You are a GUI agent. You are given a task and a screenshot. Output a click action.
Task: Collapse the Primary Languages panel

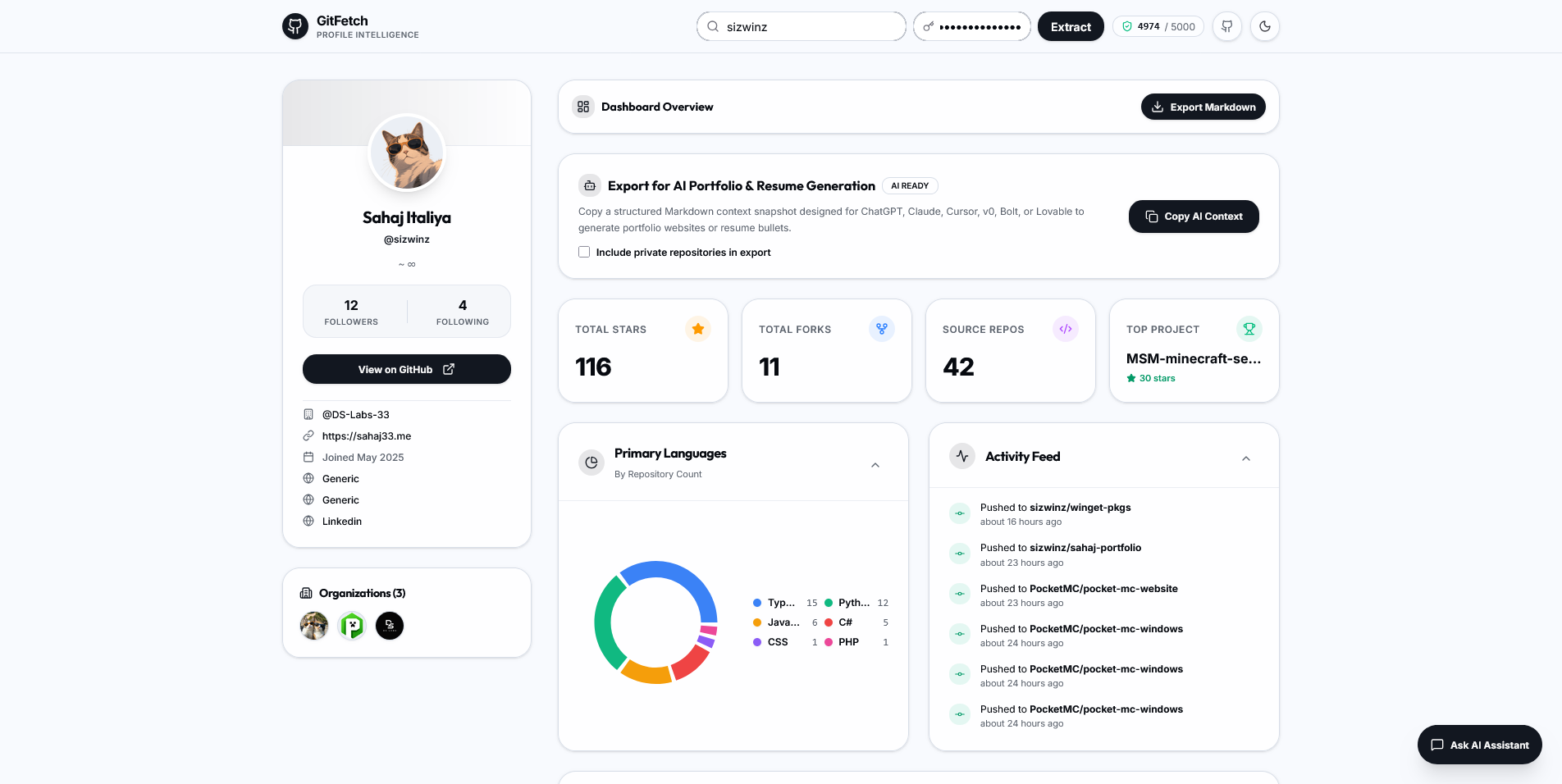(875, 465)
